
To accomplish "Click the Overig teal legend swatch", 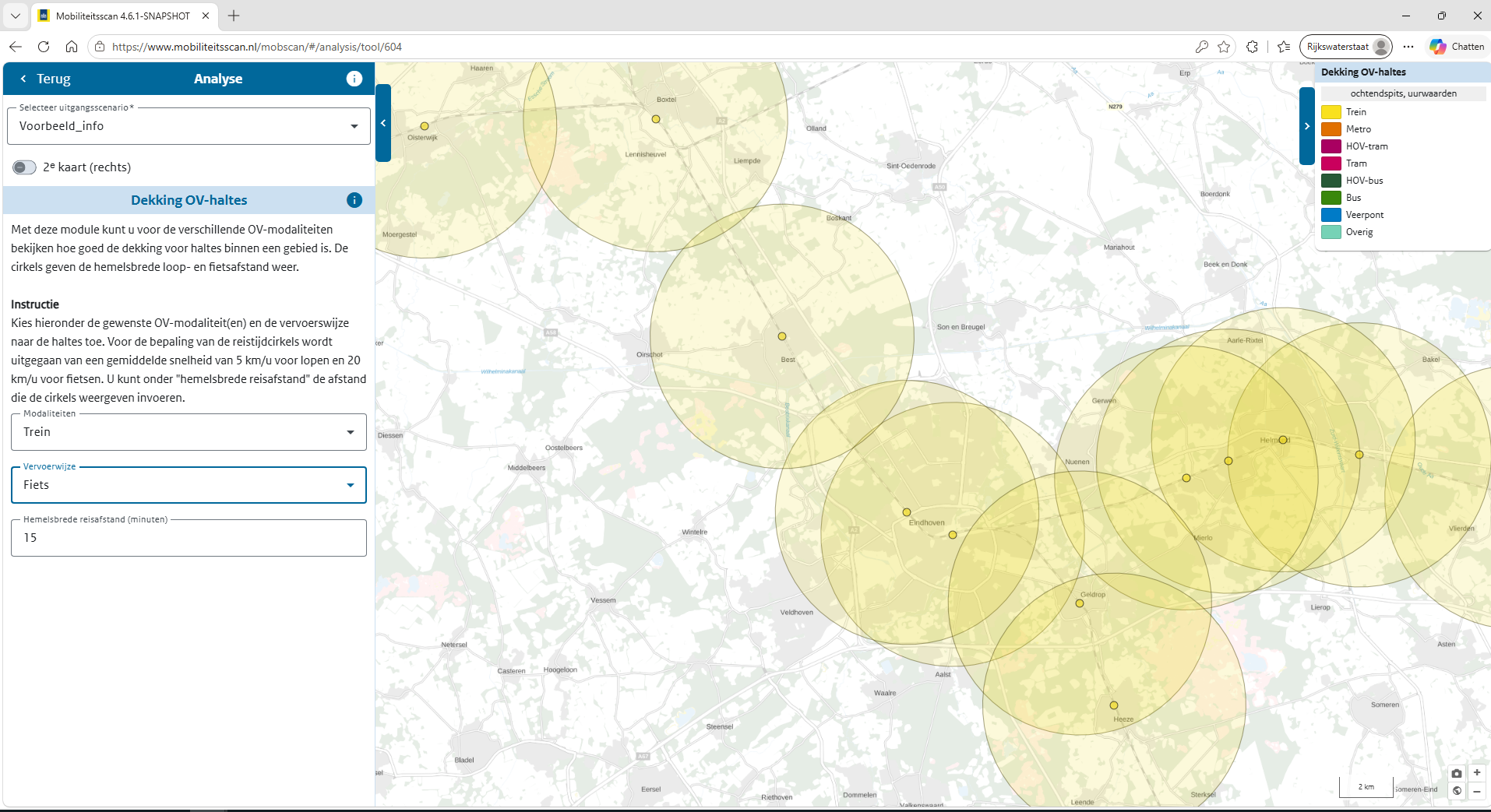I will [x=1331, y=232].
